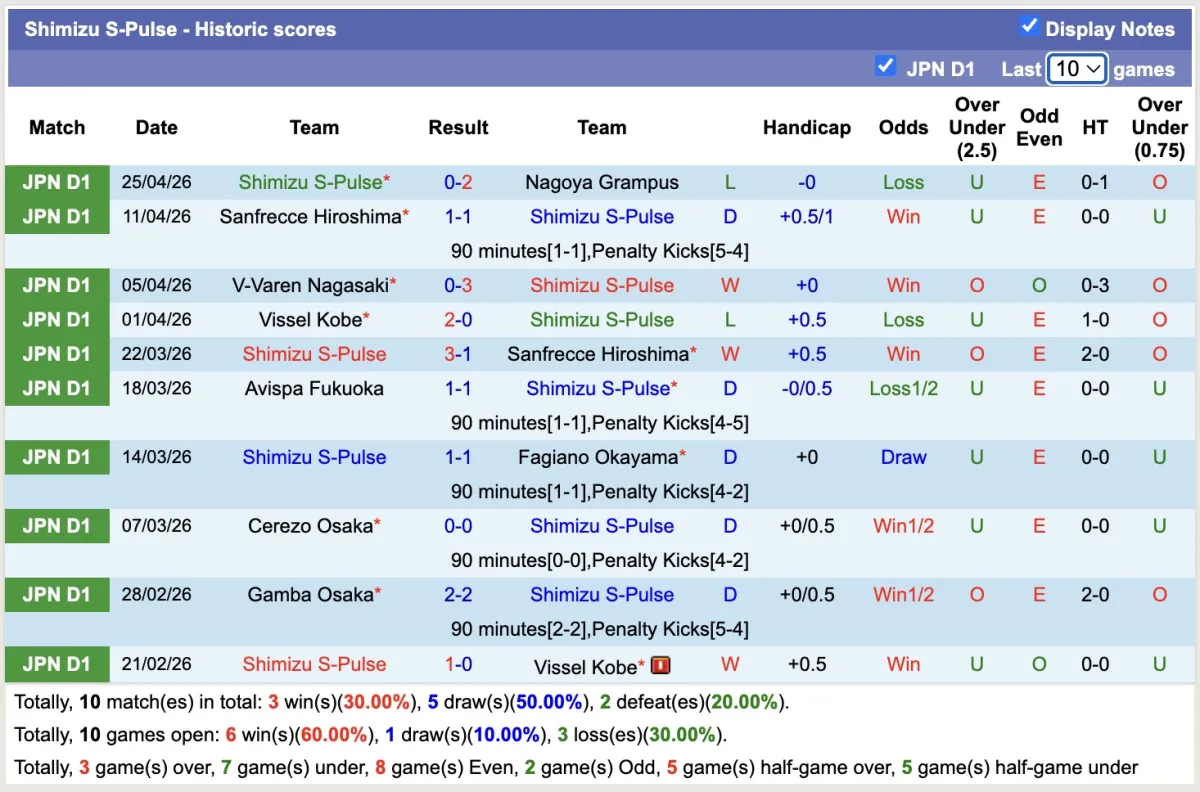Click Sanfrecce Hiroshima in the 11/04/26 row

310,217
